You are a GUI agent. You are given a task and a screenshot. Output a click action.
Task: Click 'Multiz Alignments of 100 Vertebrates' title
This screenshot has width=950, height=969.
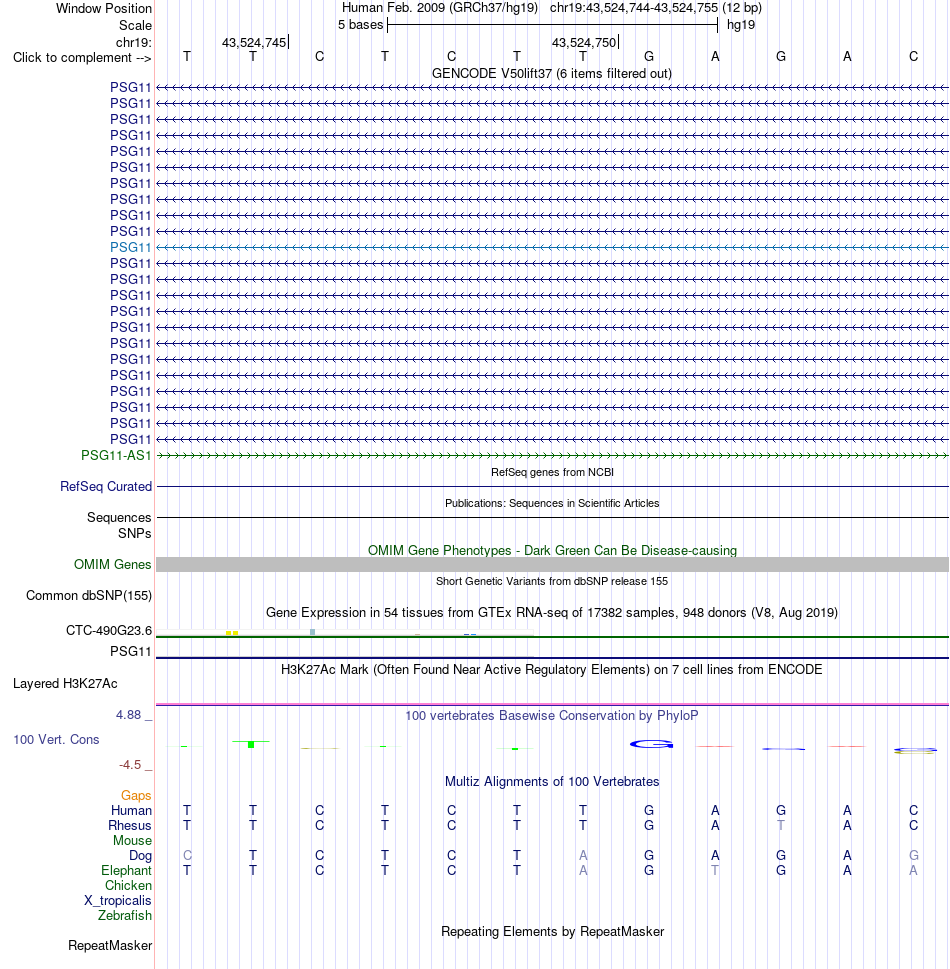(552, 781)
